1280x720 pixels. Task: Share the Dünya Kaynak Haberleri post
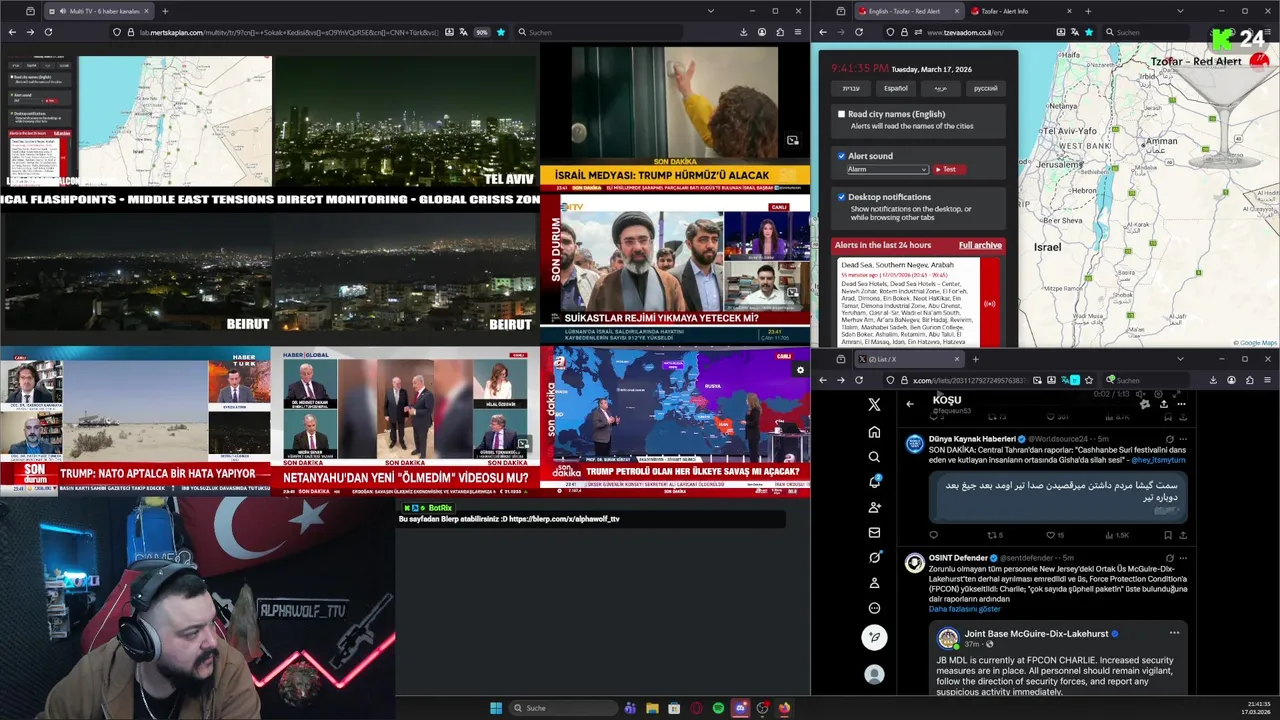coord(1183,535)
